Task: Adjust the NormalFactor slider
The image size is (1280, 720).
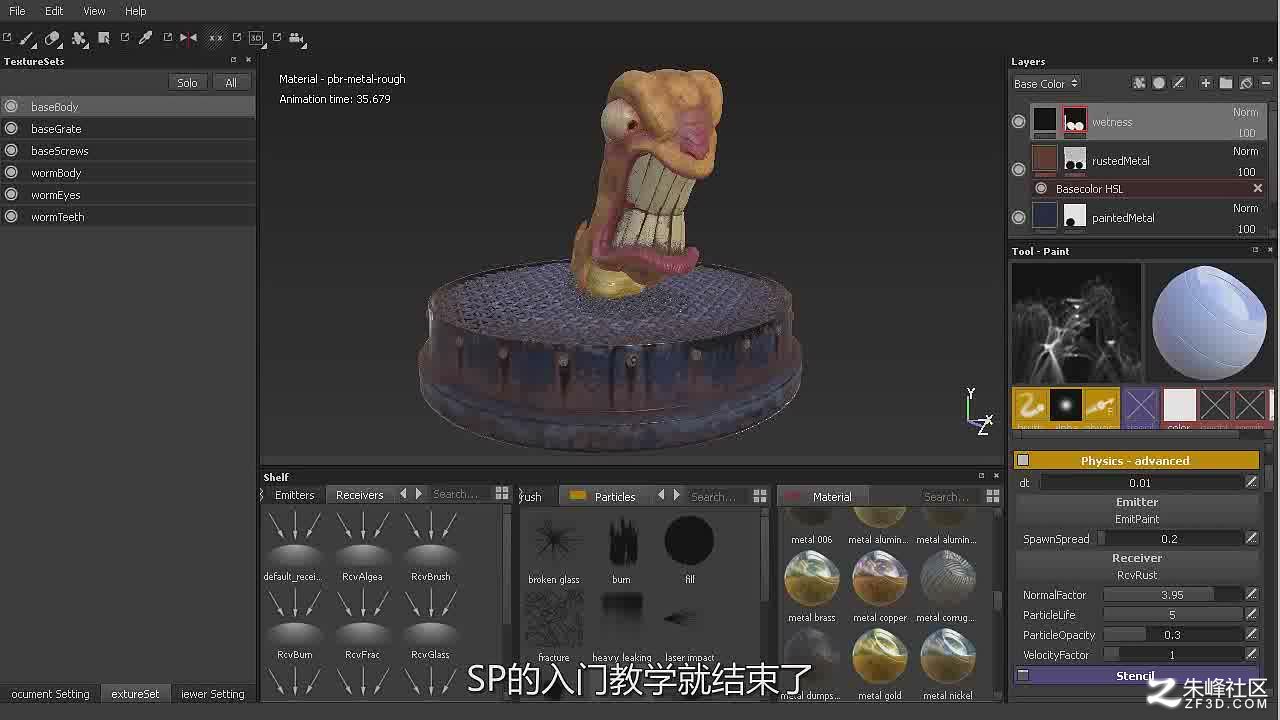Action: click(x=1172, y=594)
